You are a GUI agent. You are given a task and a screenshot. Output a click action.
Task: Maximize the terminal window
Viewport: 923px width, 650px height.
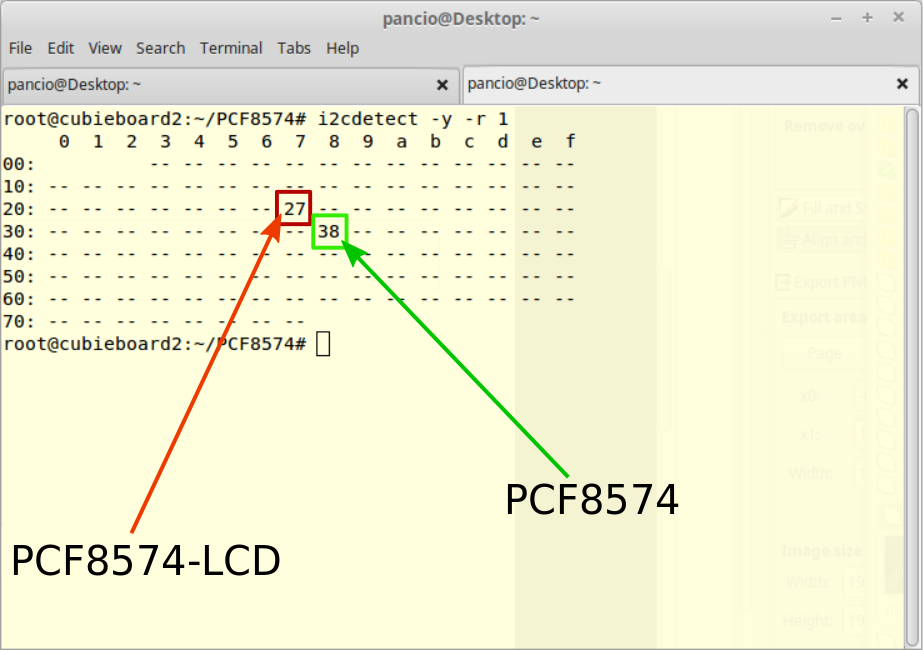868,18
